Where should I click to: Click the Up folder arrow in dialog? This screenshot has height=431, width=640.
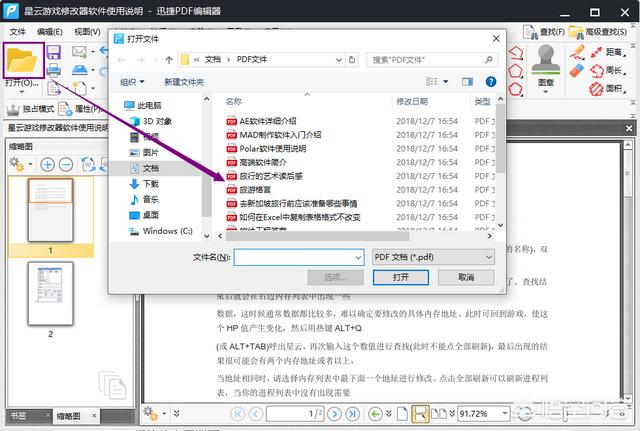pyautogui.click(x=169, y=60)
